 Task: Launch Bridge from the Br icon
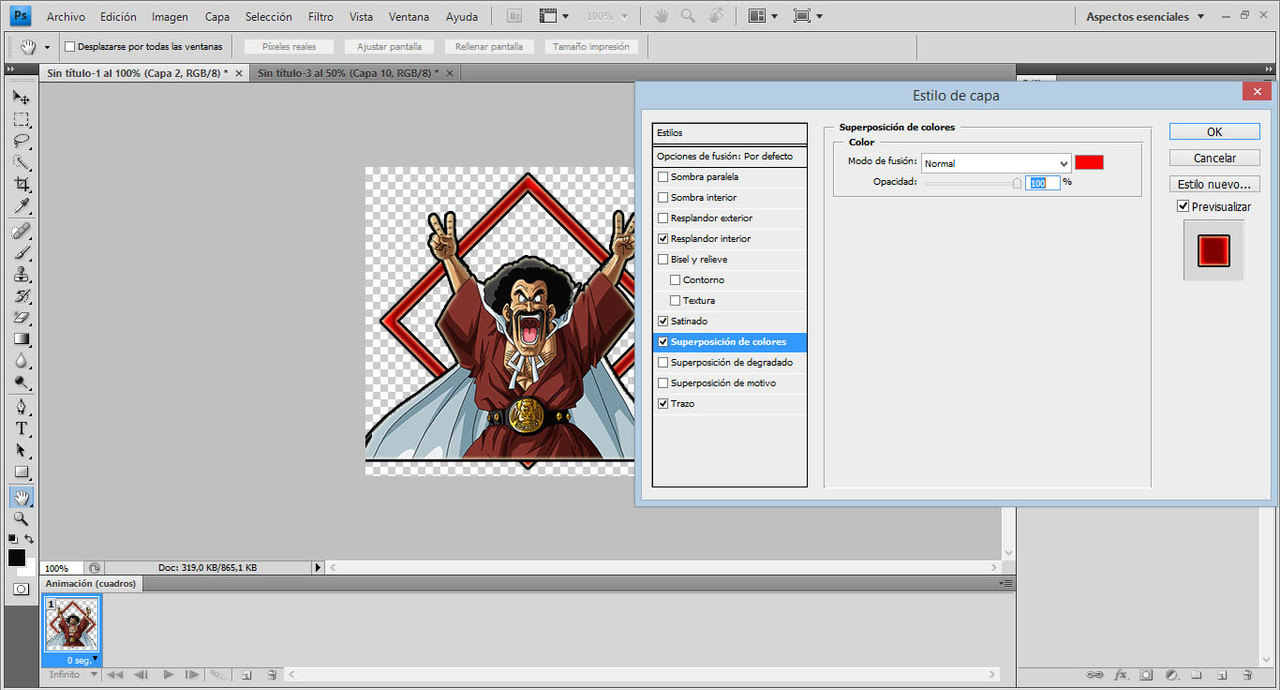pyautogui.click(x=514, y=16)
